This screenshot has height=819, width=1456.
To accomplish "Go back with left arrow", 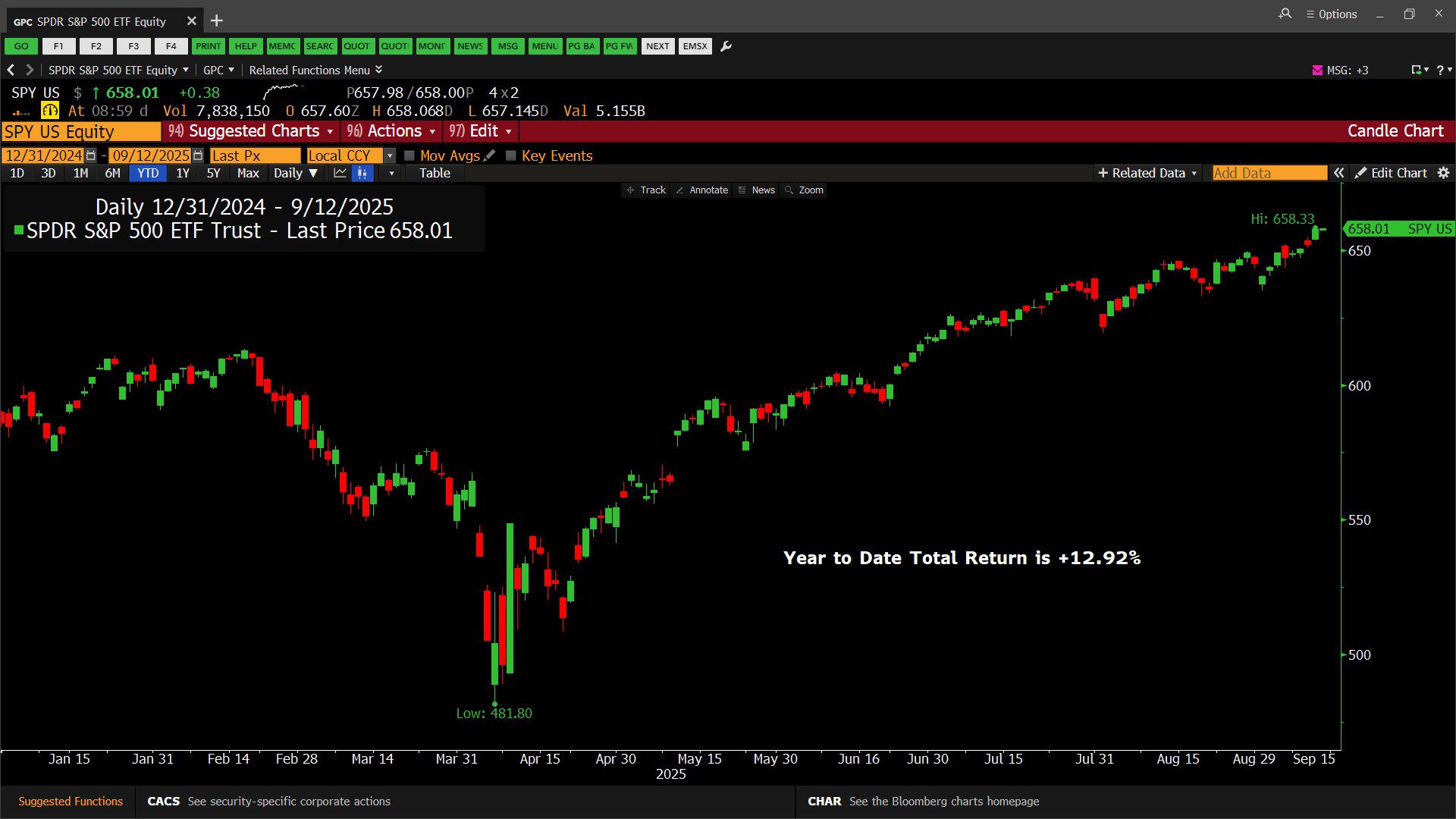I will [x=11, y=70].
